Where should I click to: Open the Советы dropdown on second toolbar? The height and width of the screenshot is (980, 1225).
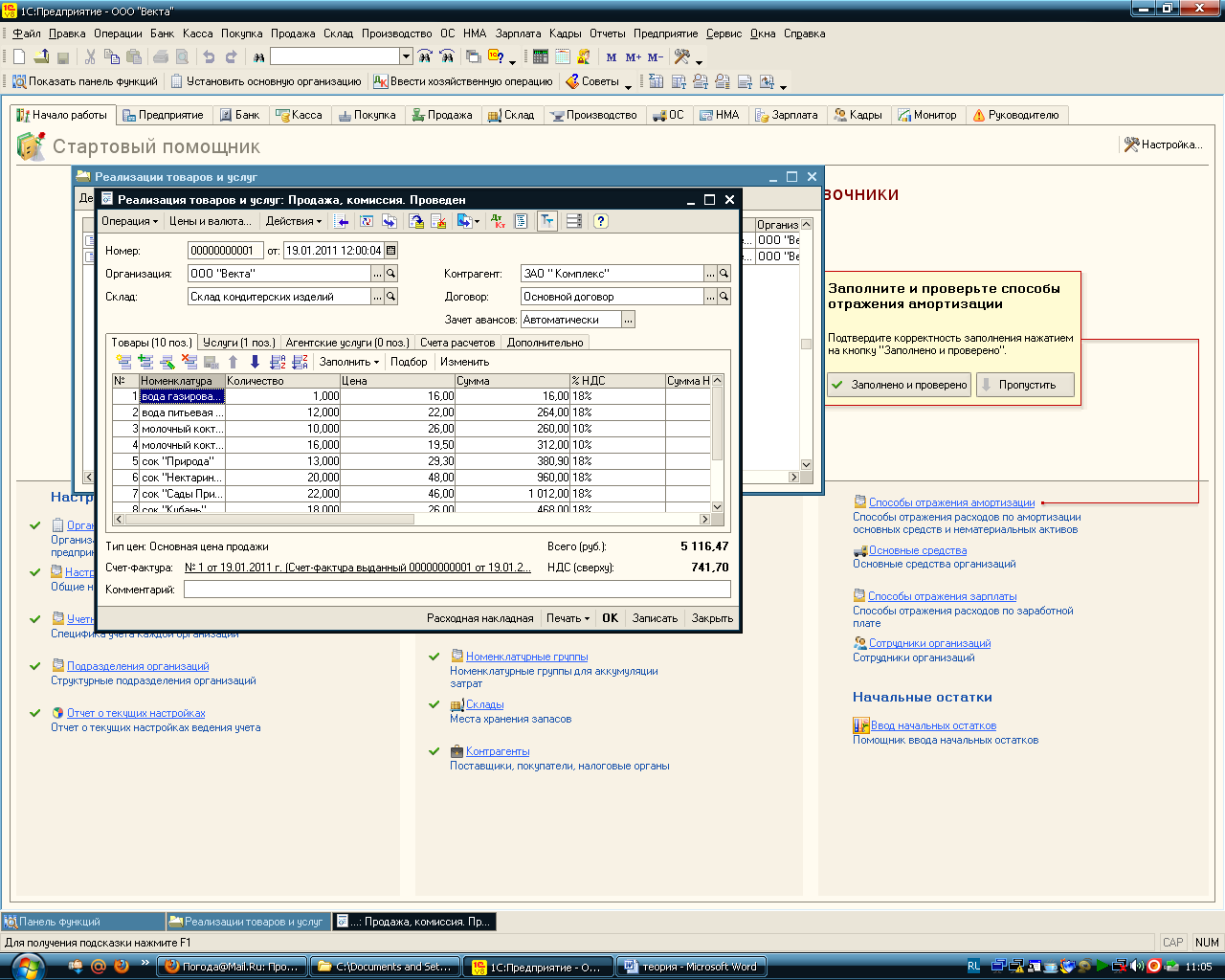(598, 81)
